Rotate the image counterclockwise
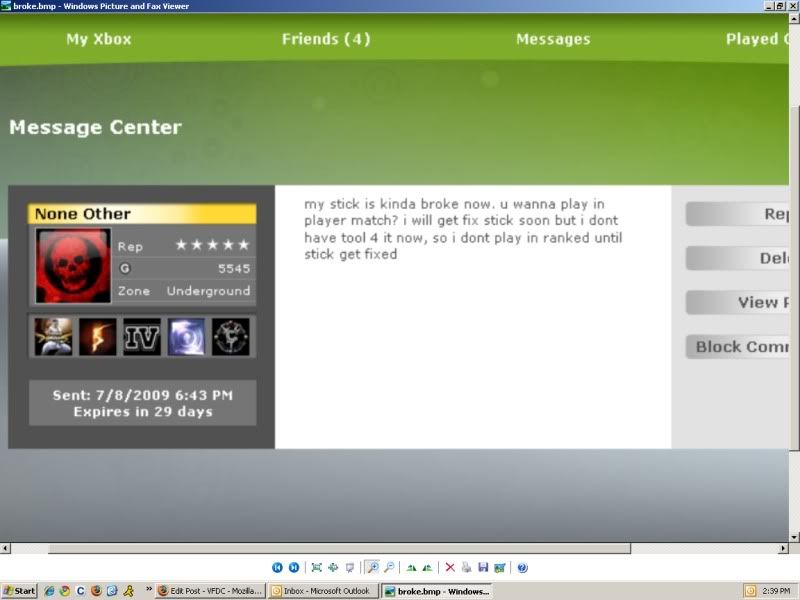This screenshot has width=800, height=600. (428, 567)
